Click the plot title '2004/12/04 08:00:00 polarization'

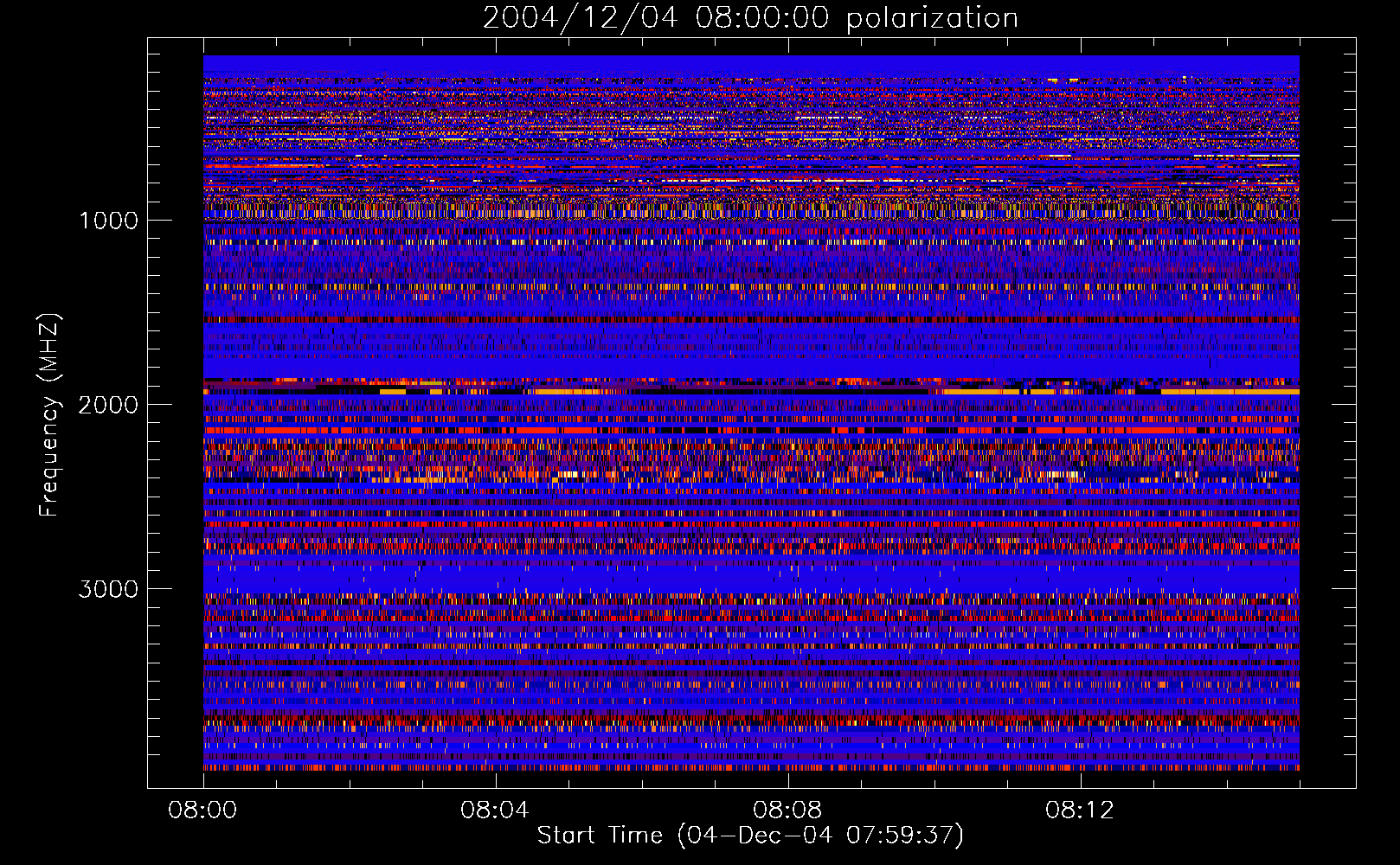click(x=750, y=17)
